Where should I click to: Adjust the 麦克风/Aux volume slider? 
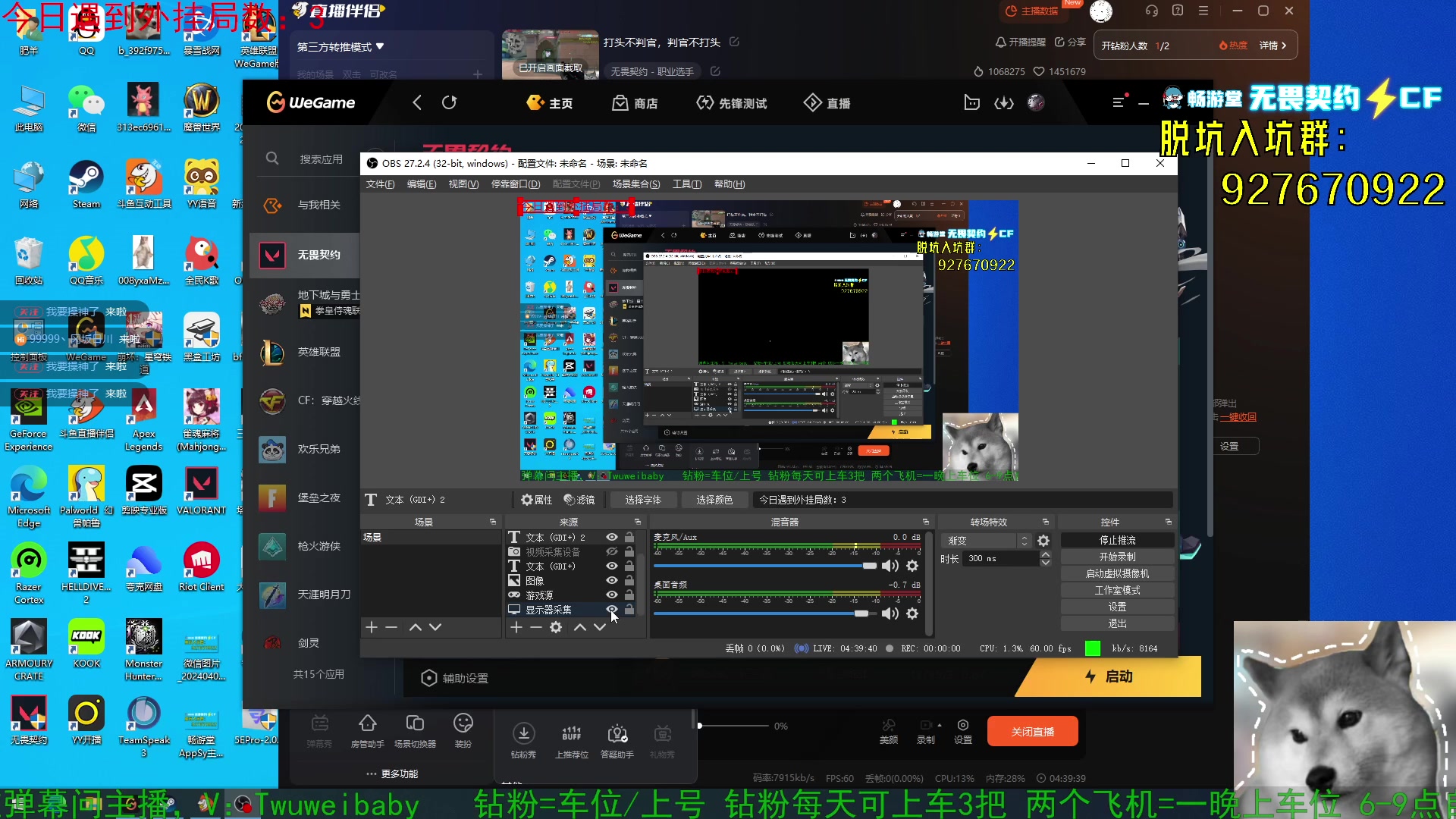765,566
